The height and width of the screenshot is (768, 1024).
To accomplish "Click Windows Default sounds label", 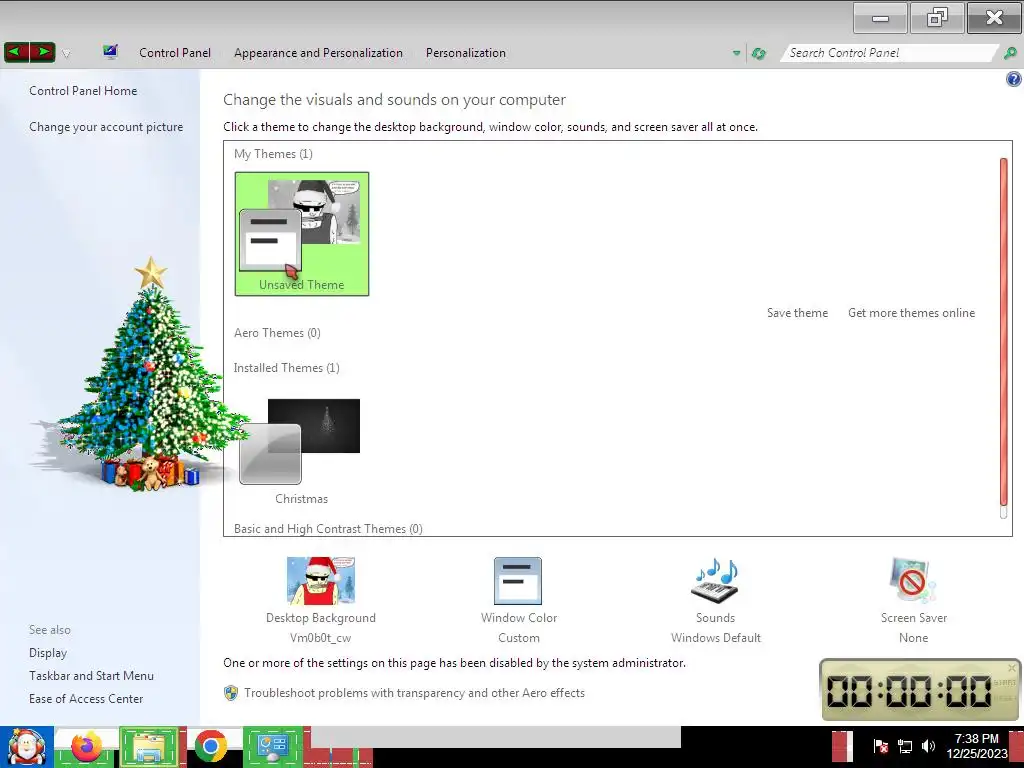I will pos(716,638).
